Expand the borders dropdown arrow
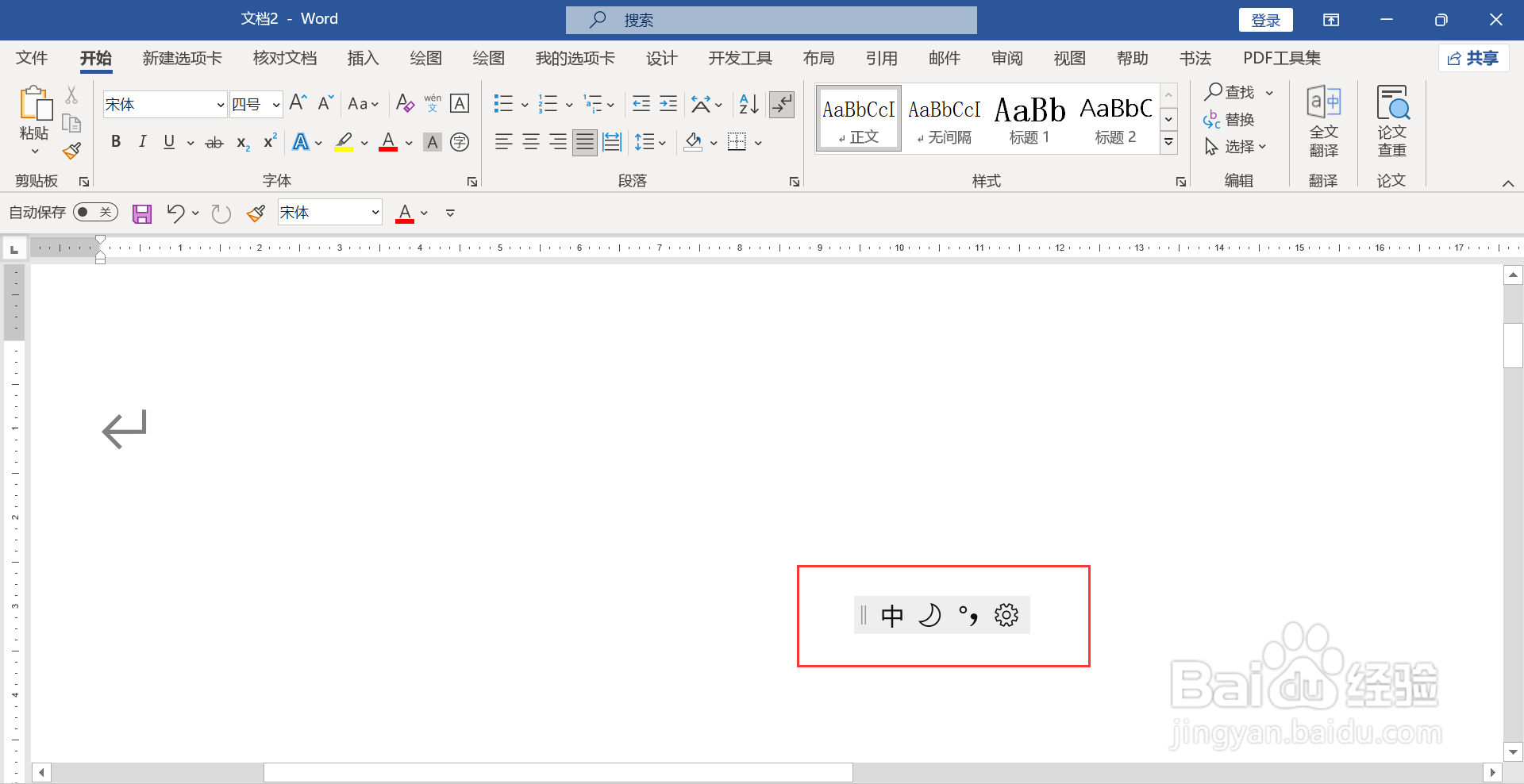Screen dimensions: 1524x784 (758, 143)
